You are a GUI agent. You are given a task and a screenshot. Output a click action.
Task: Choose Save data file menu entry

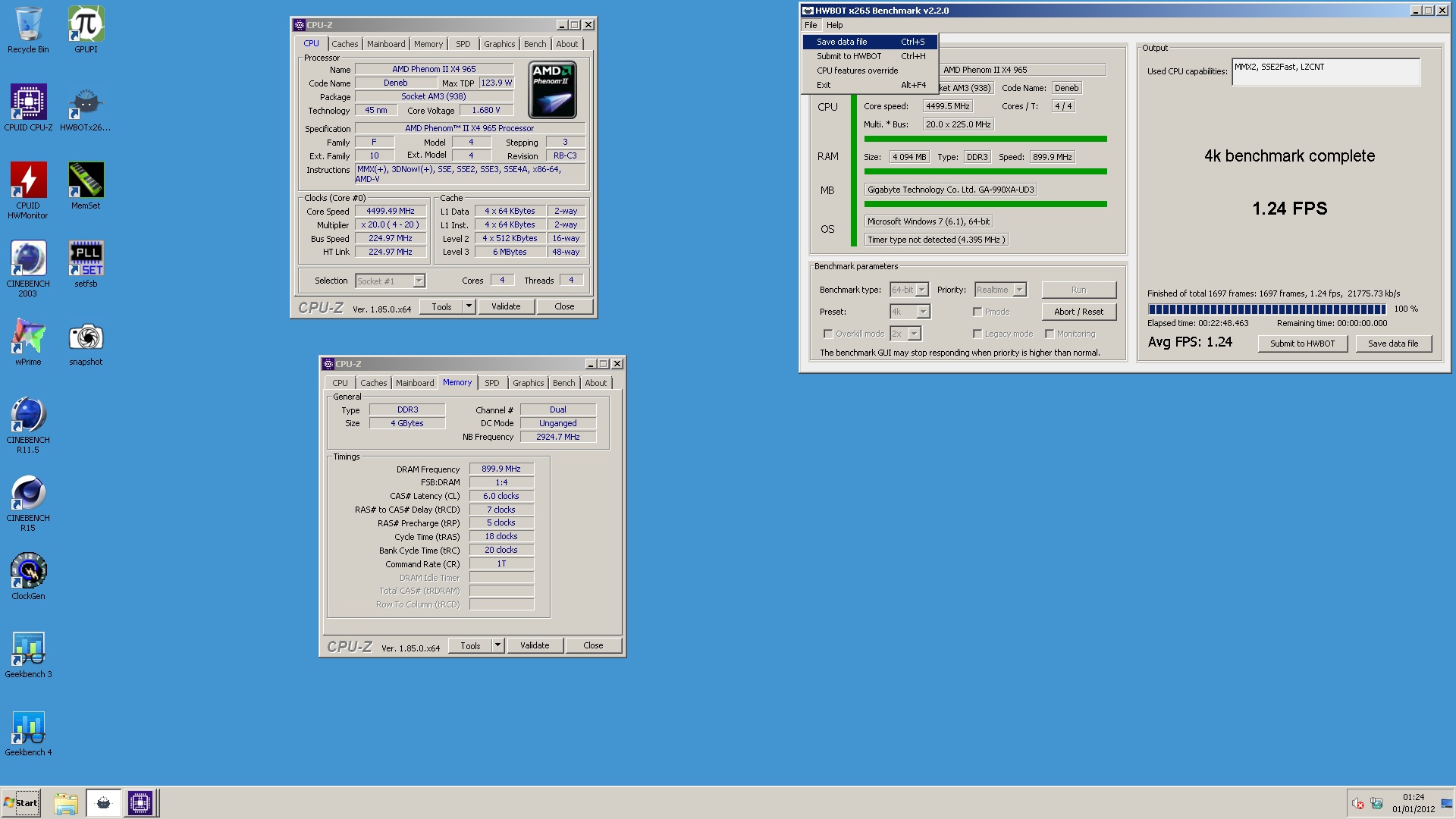tap(871, 42)
